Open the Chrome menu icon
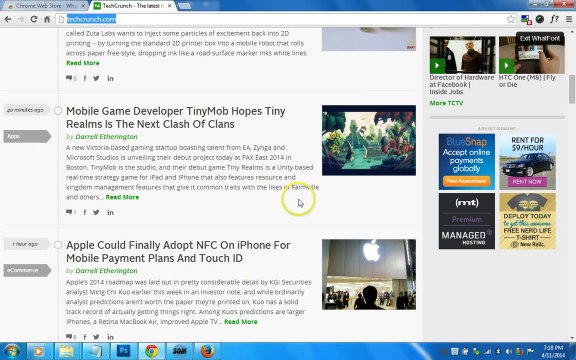The height and width of the screenshot is (360, 576). tap(569, 19)
